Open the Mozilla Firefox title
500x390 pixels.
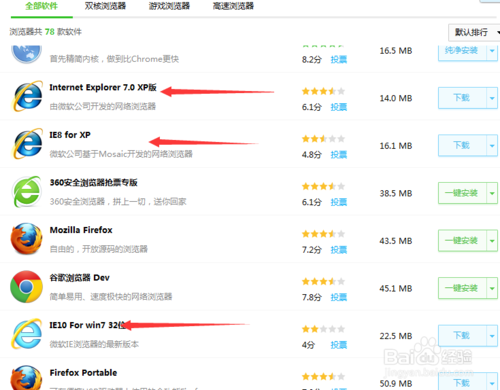click(81, 230)
